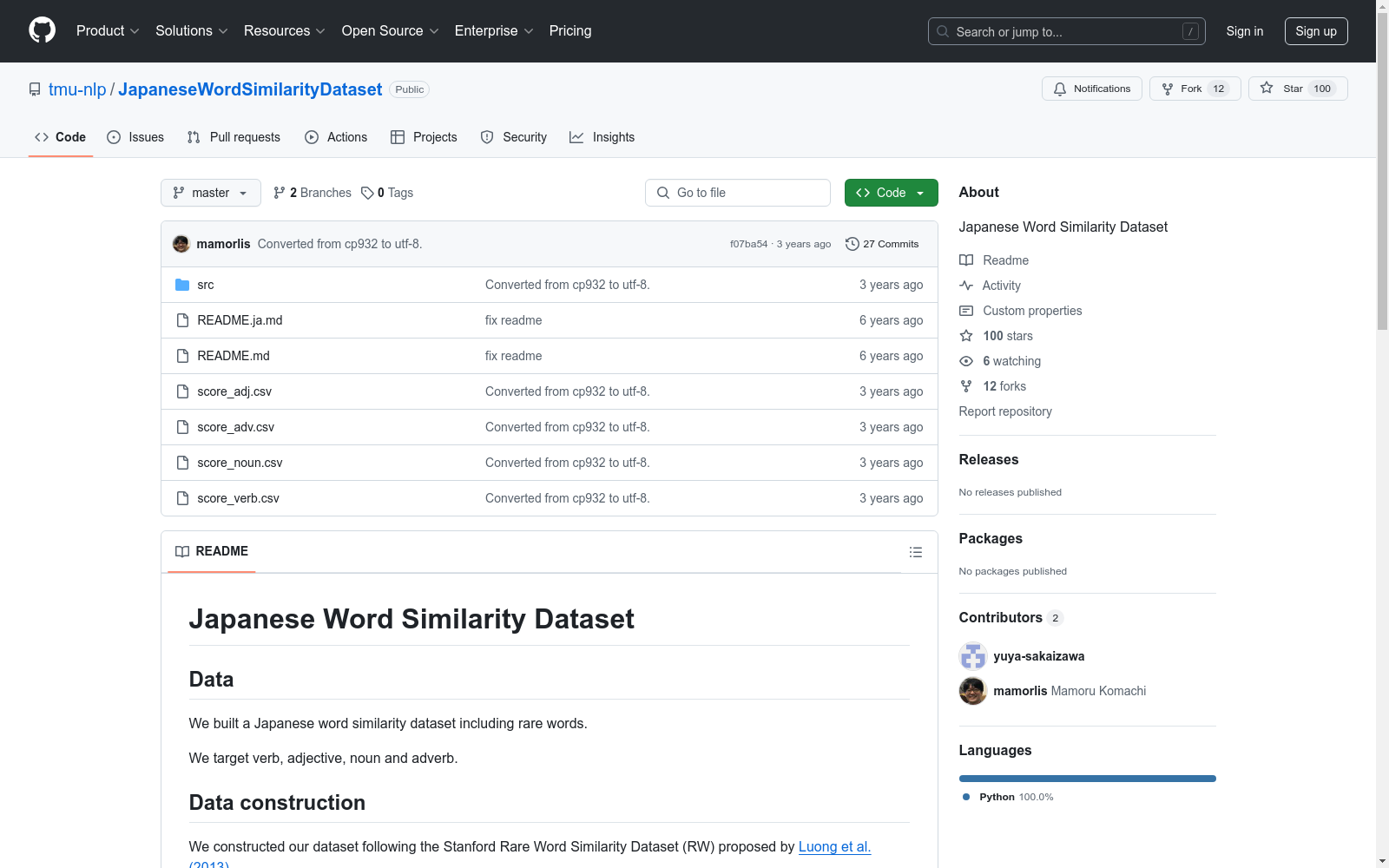Open the Pricing page link
Screen dimensions: 1389x868
[x=570, y=30]
